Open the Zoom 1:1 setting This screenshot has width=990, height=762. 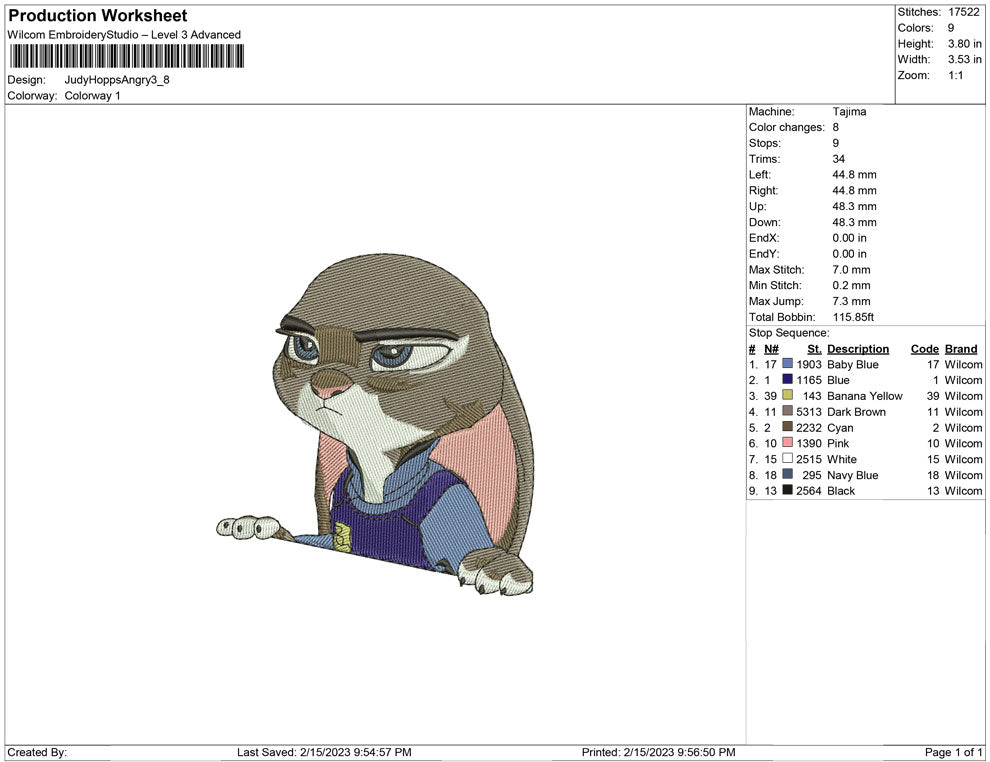(x=955, y=74)
